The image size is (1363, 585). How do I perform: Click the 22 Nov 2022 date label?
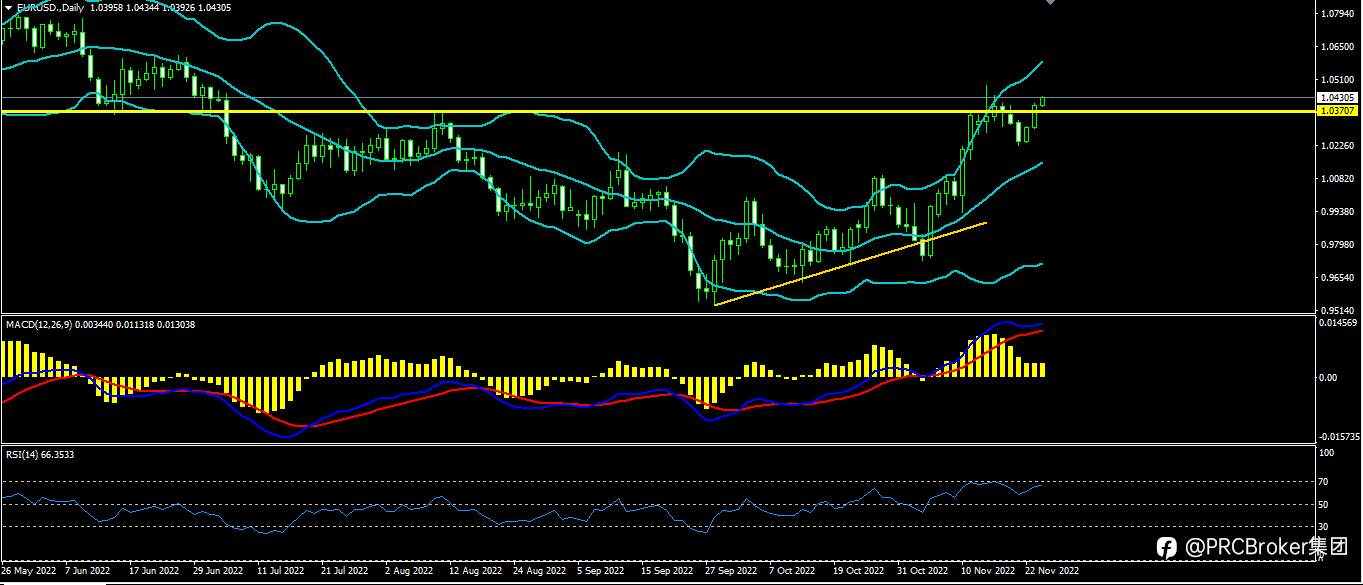(1053, 571)
